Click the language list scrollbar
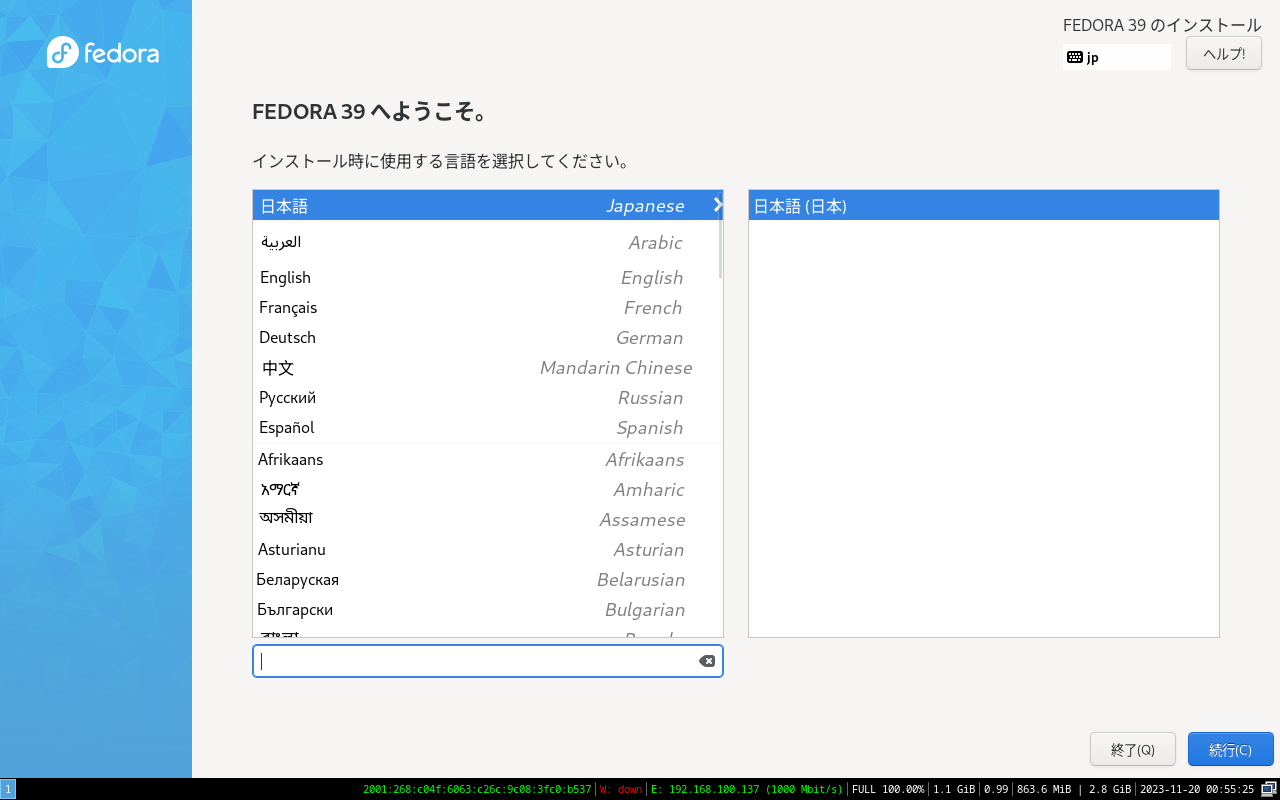This screenshot has height=800, width=1280. pyautogui.click(x=720, y=235)
